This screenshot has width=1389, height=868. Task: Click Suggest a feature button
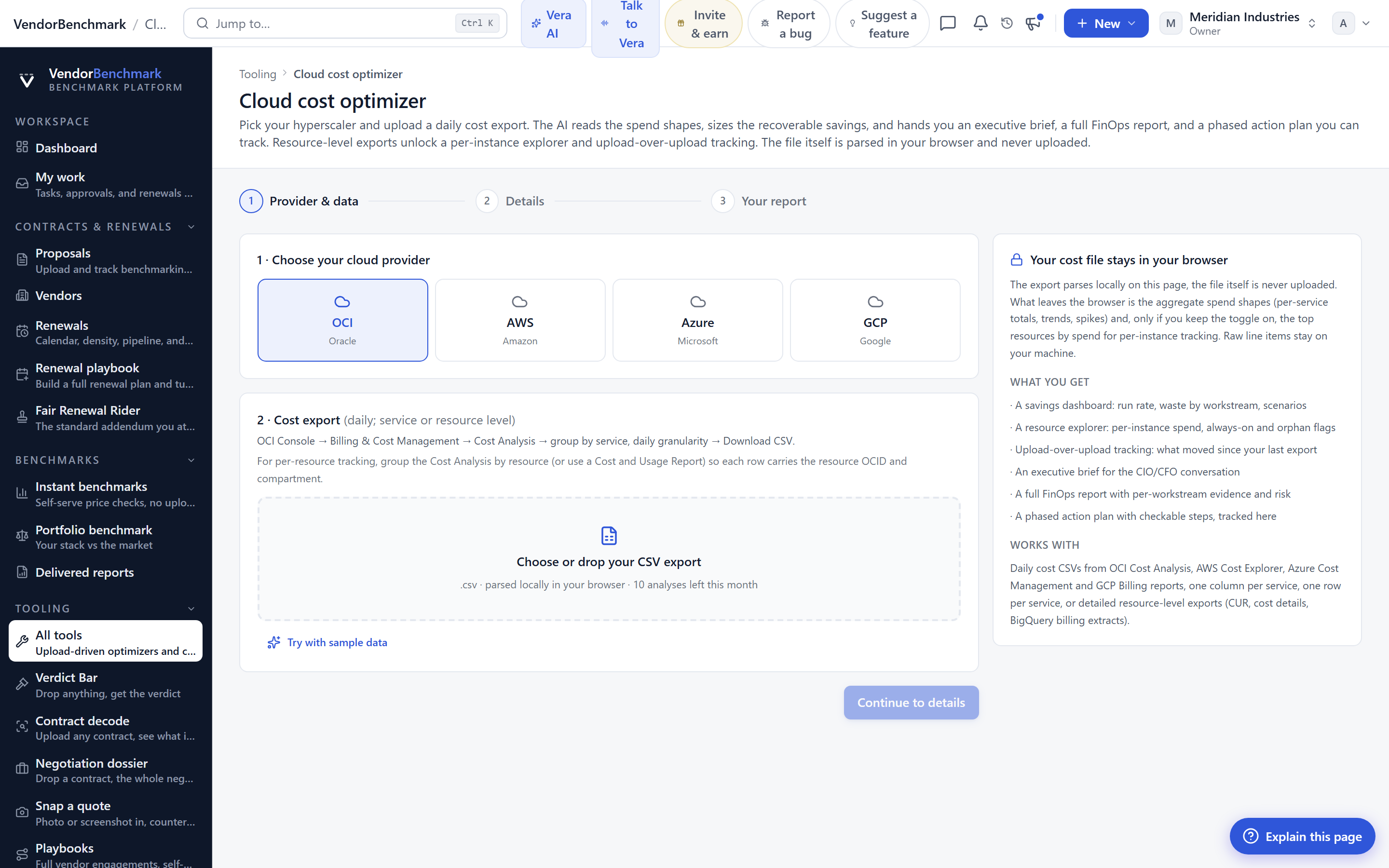point(882,24)
